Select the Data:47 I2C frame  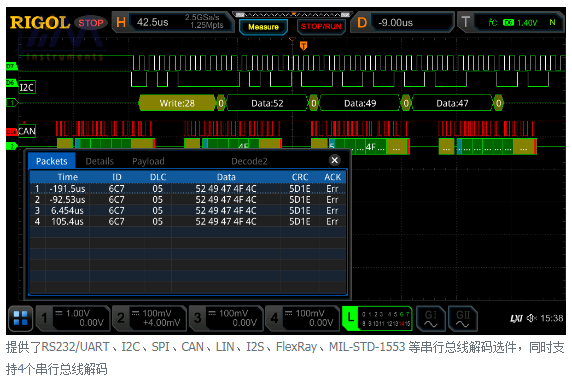[452, 103]
